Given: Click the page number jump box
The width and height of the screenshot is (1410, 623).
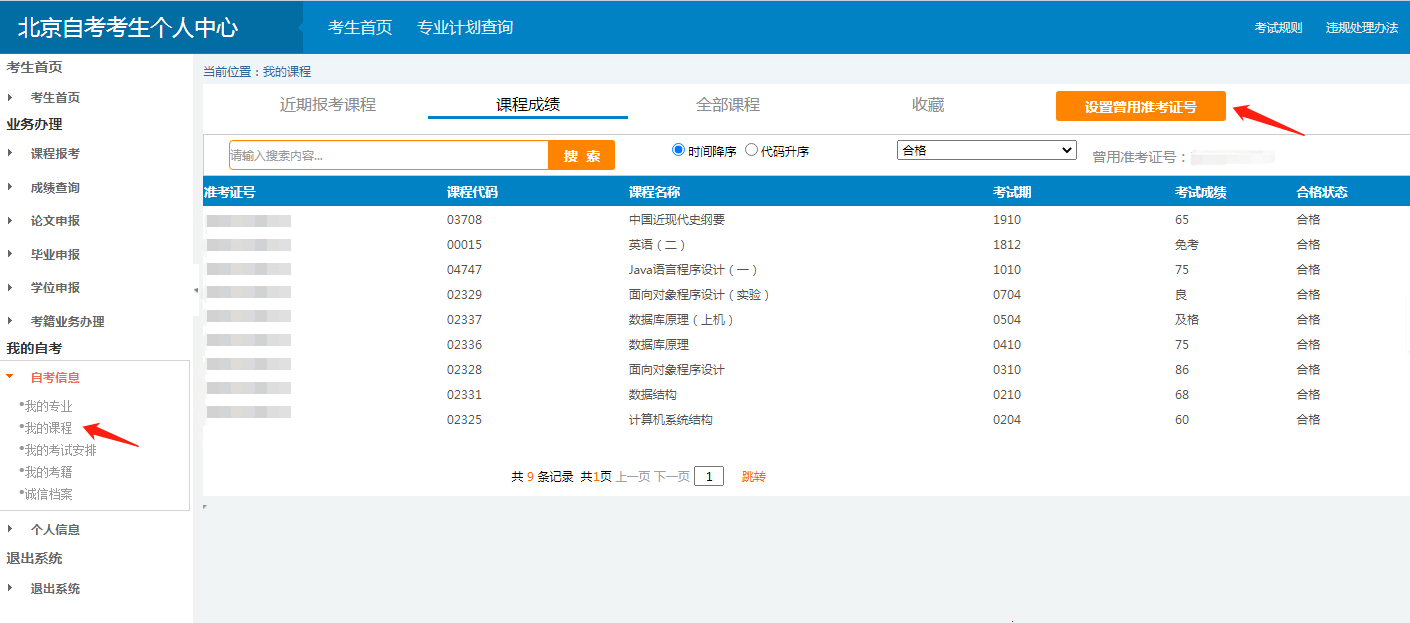Looking at the screenshot, I should point(709,476).
